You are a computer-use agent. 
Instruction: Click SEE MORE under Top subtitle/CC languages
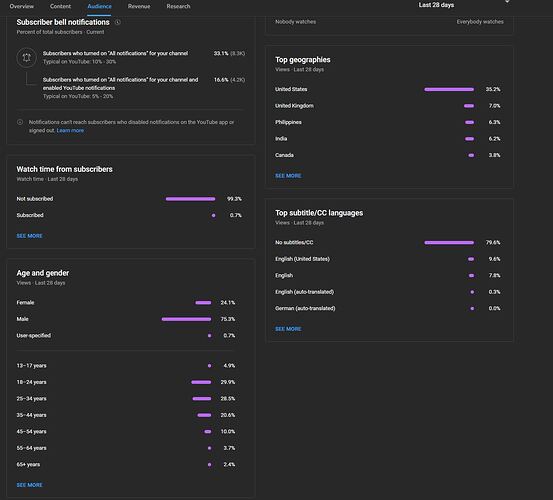click(x=288, y=329)
